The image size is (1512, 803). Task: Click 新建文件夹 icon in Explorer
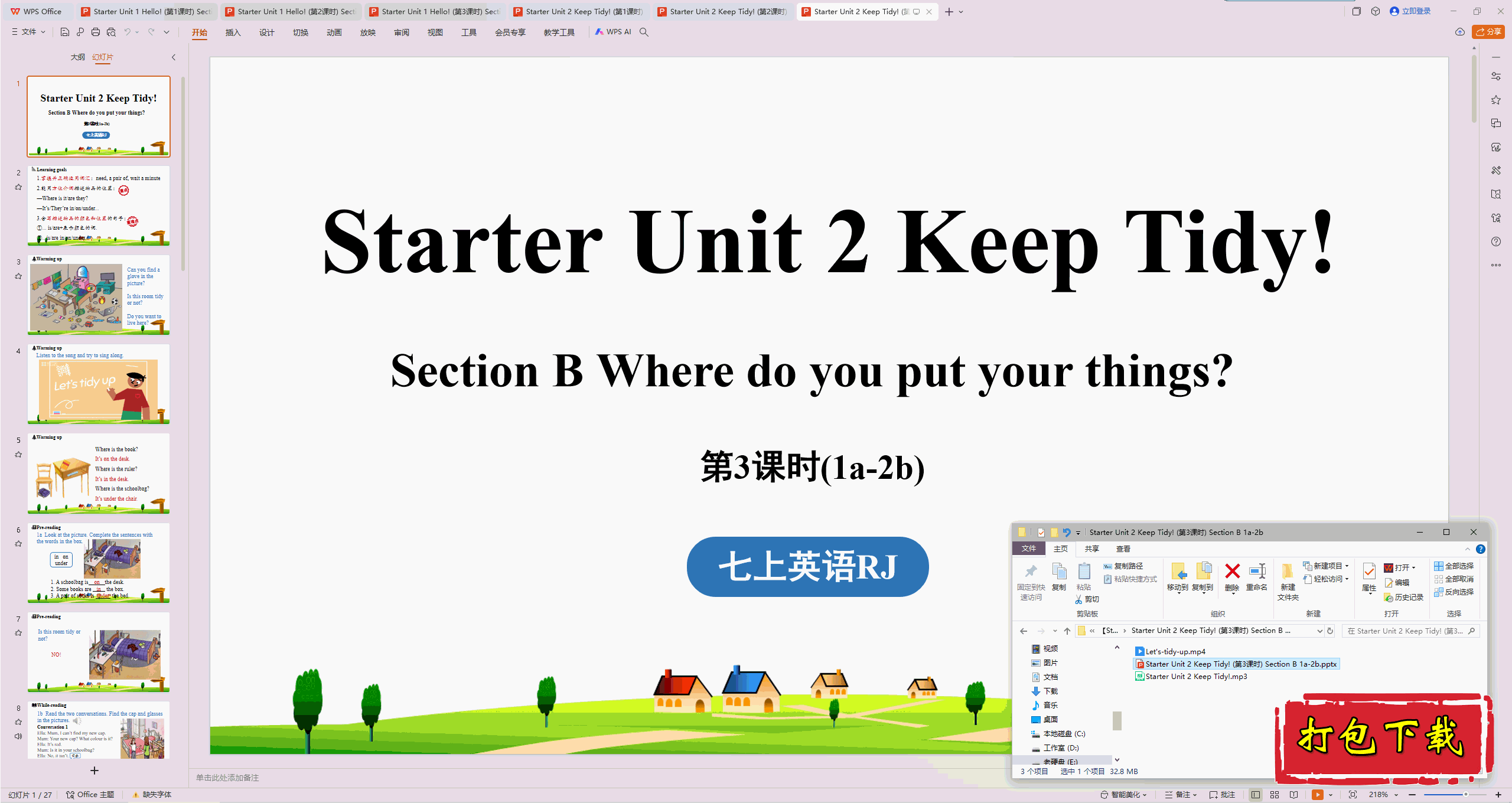pos(1288,581)
